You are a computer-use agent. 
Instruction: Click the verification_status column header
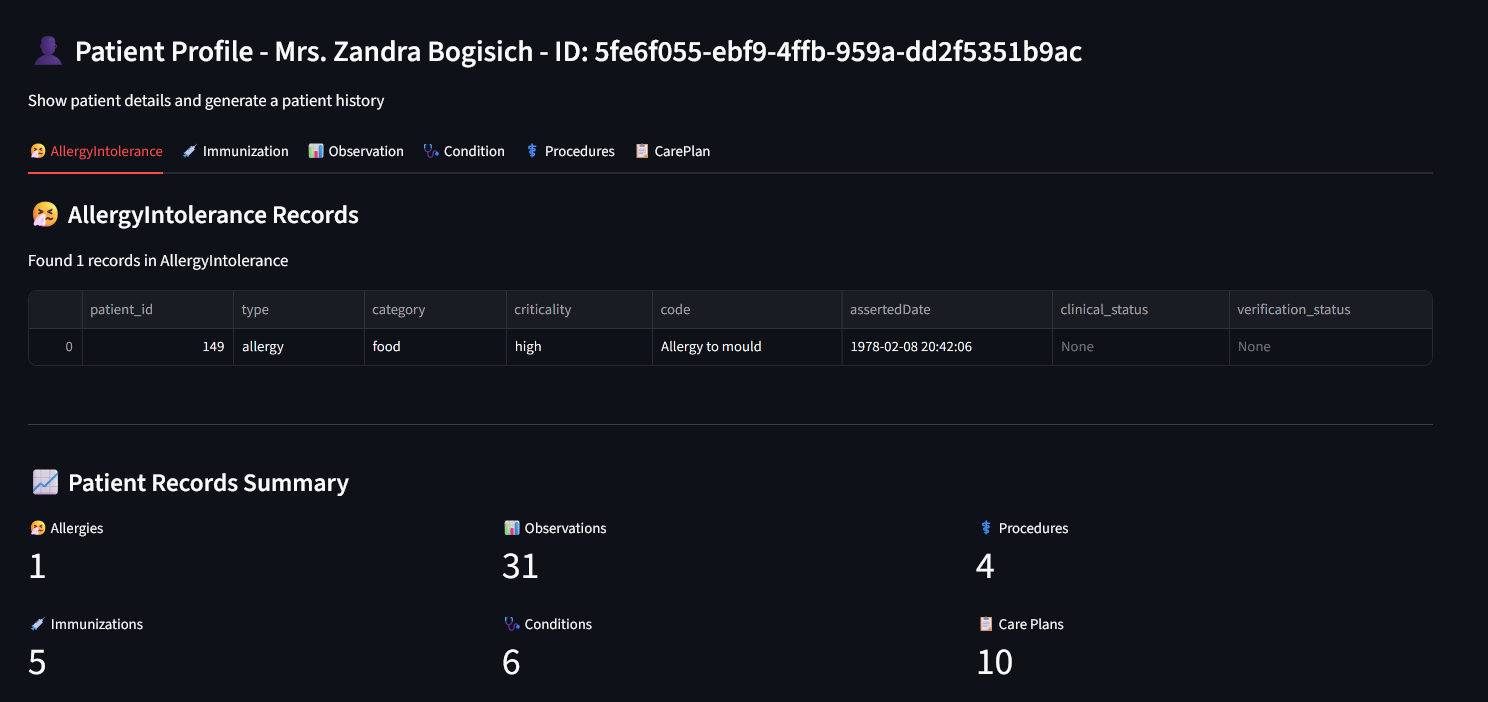pos(1293,310)
